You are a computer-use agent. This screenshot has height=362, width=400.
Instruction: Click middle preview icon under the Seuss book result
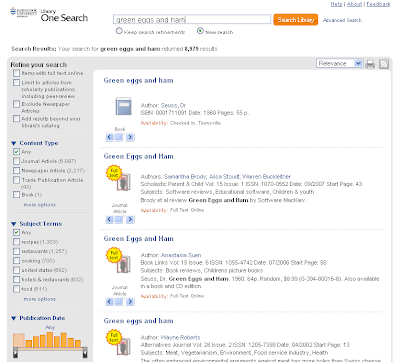[119, 137]
